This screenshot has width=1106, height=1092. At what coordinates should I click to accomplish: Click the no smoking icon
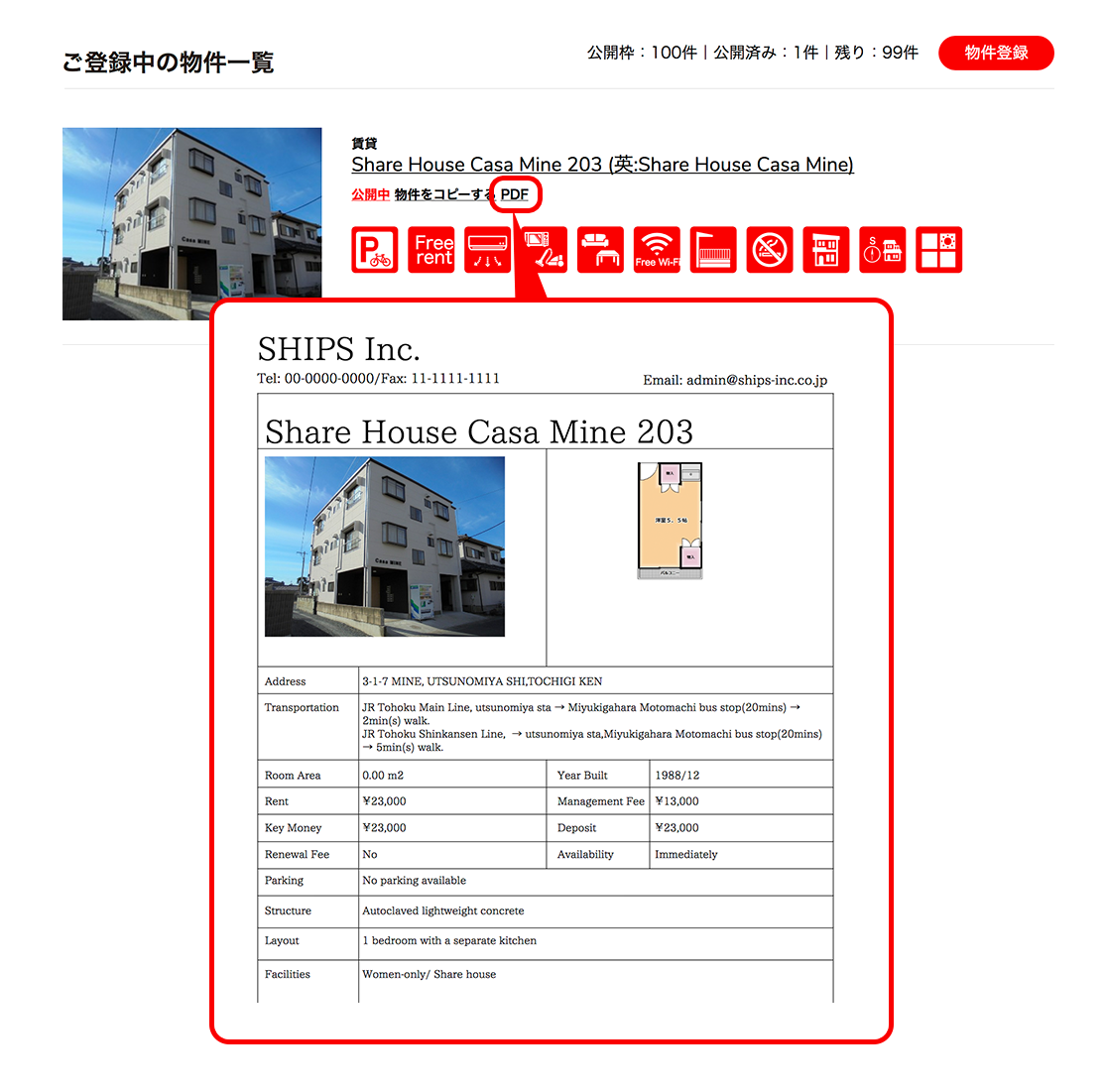[770, 250]
